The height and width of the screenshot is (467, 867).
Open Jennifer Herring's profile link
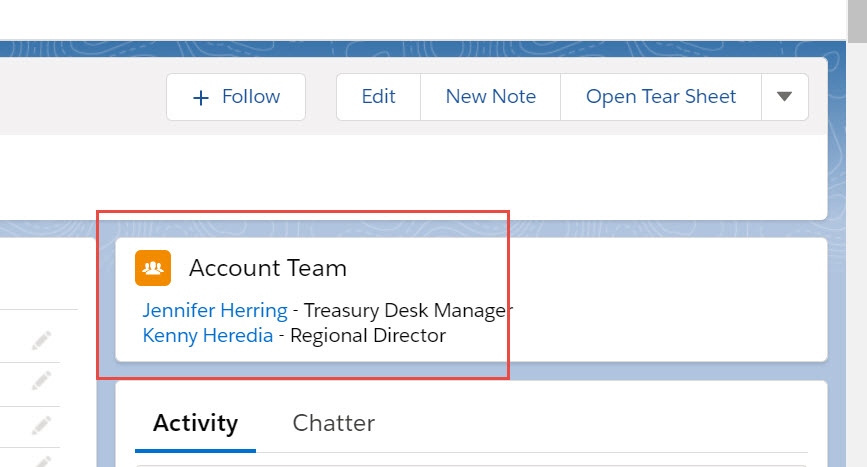point(215,310)
